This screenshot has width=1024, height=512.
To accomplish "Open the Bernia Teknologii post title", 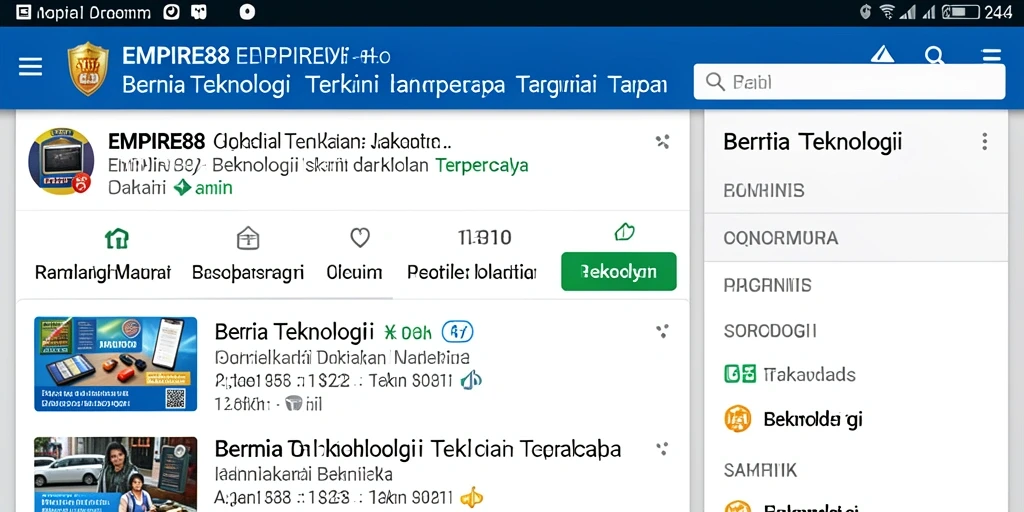I will point(294,332).
